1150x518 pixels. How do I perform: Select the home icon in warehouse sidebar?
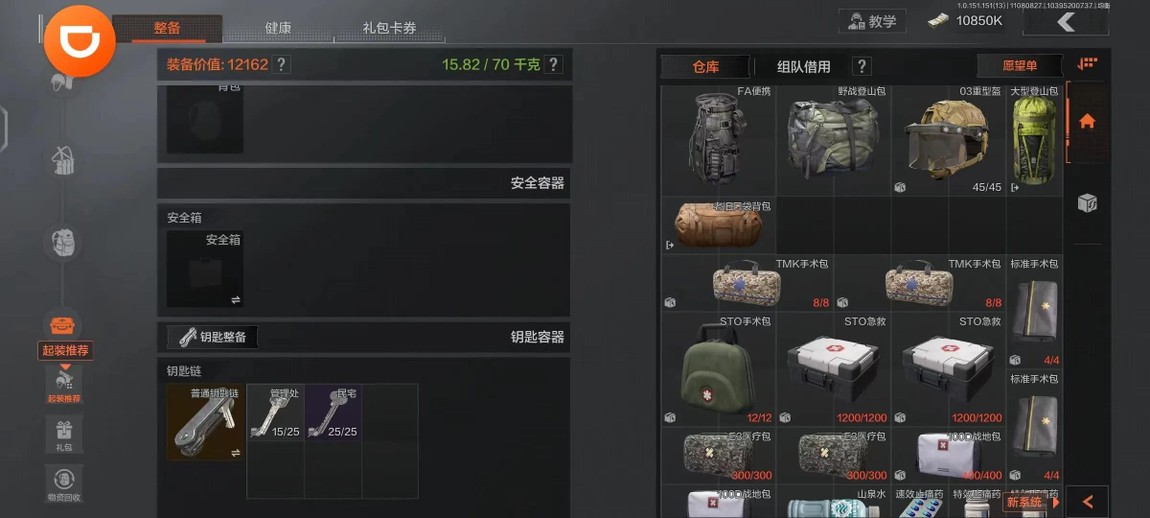1087,121
